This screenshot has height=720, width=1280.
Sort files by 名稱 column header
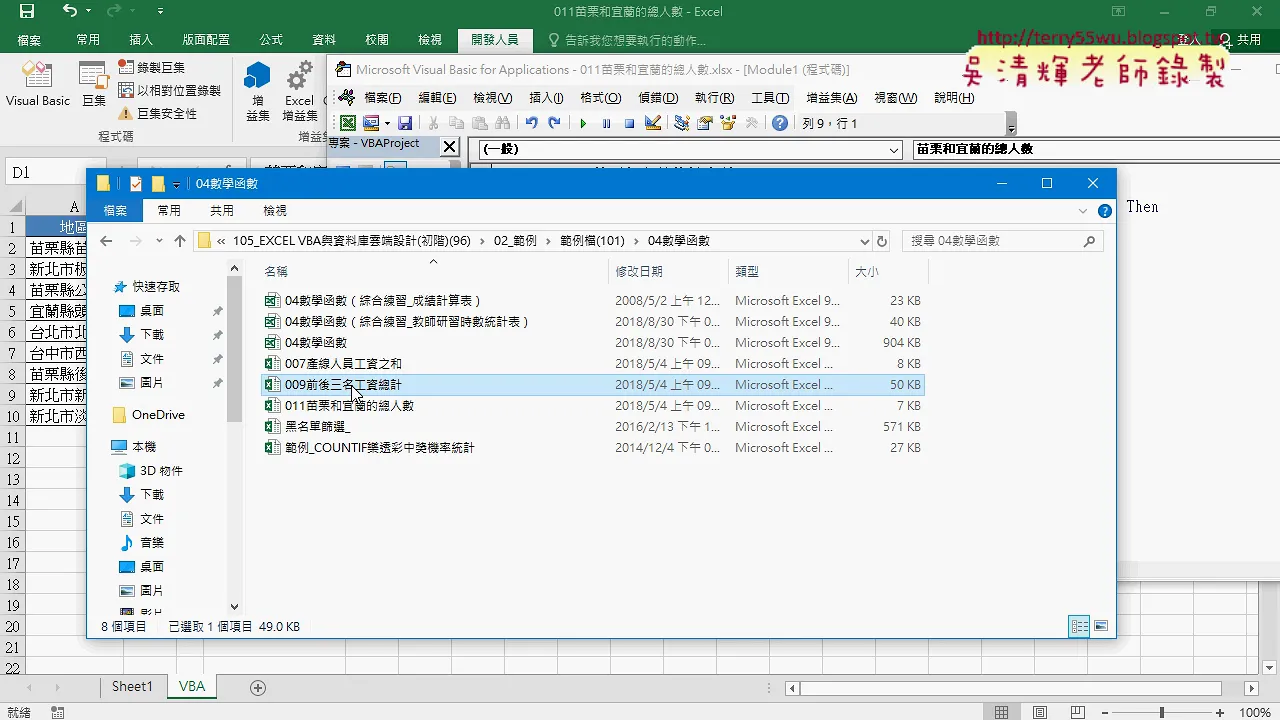point(433,272)
